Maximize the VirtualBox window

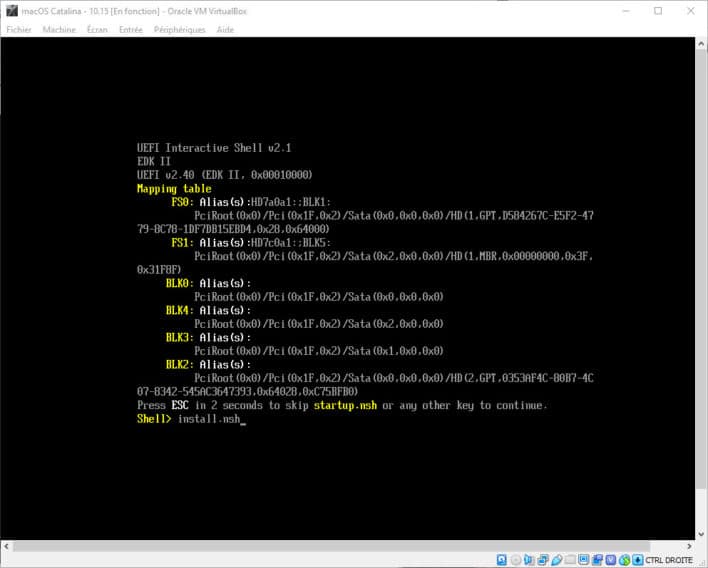(658, 11)
